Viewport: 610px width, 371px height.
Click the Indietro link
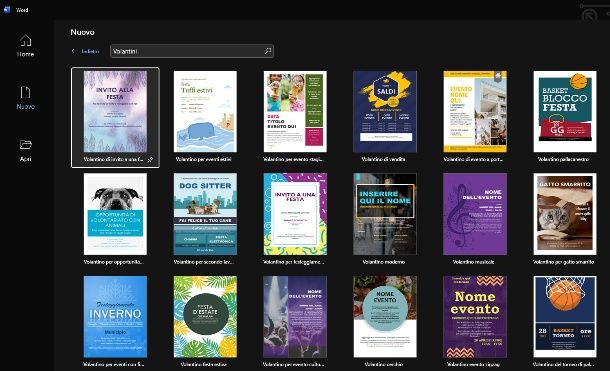90,51
